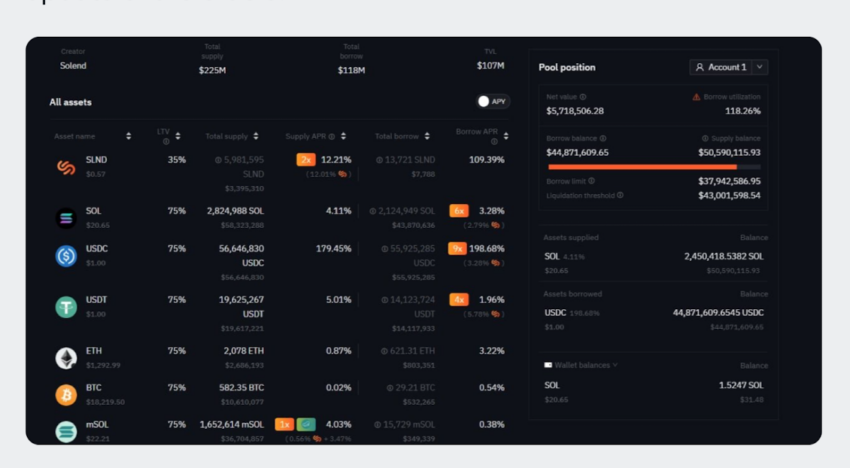The image size is (850, 468).
Task: Sort by Asset name column
Action: 128,136
